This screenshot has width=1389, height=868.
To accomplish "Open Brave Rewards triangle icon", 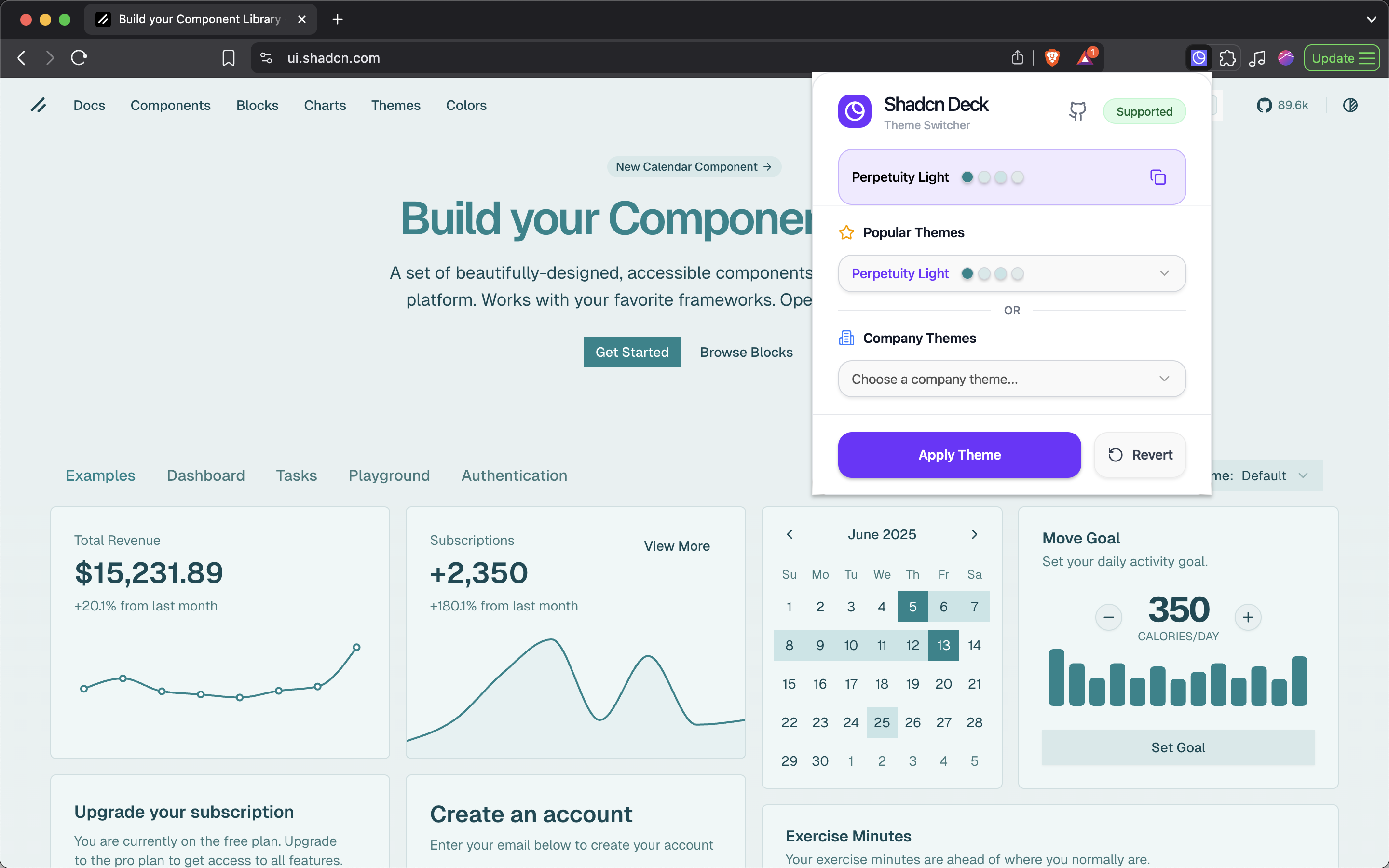I will coord(1086,57).
